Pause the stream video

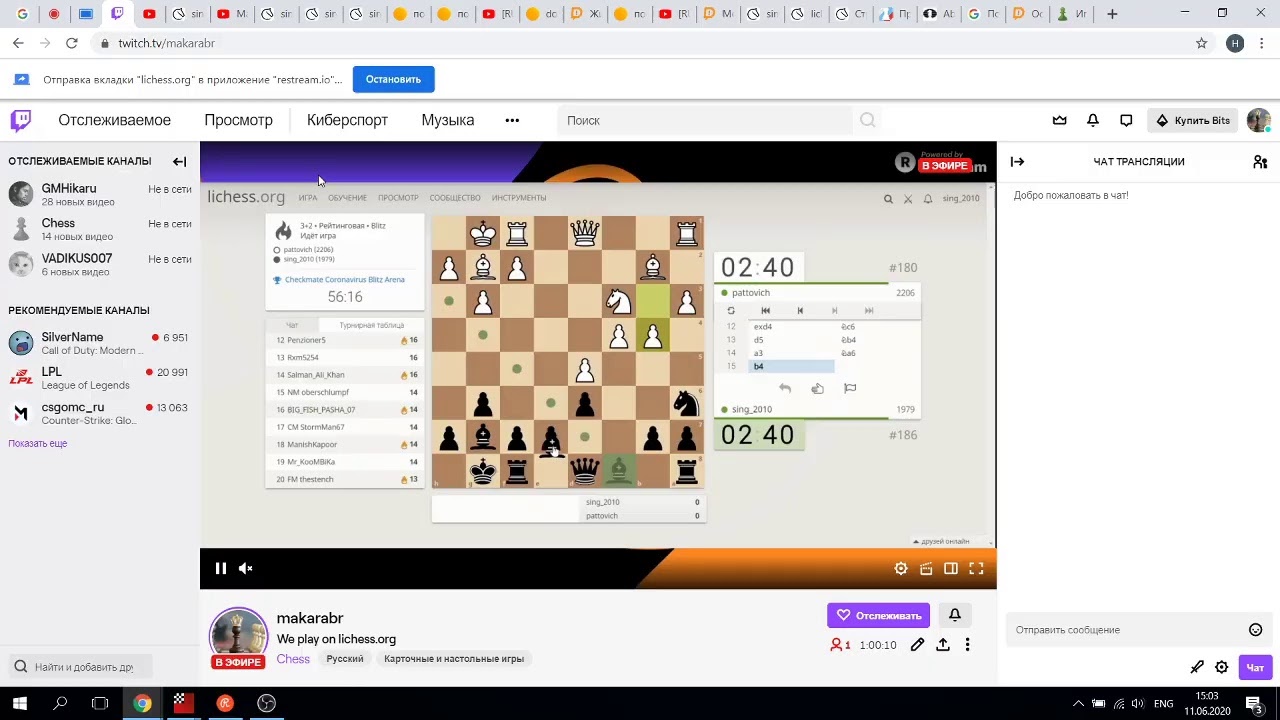pos(220,568)
